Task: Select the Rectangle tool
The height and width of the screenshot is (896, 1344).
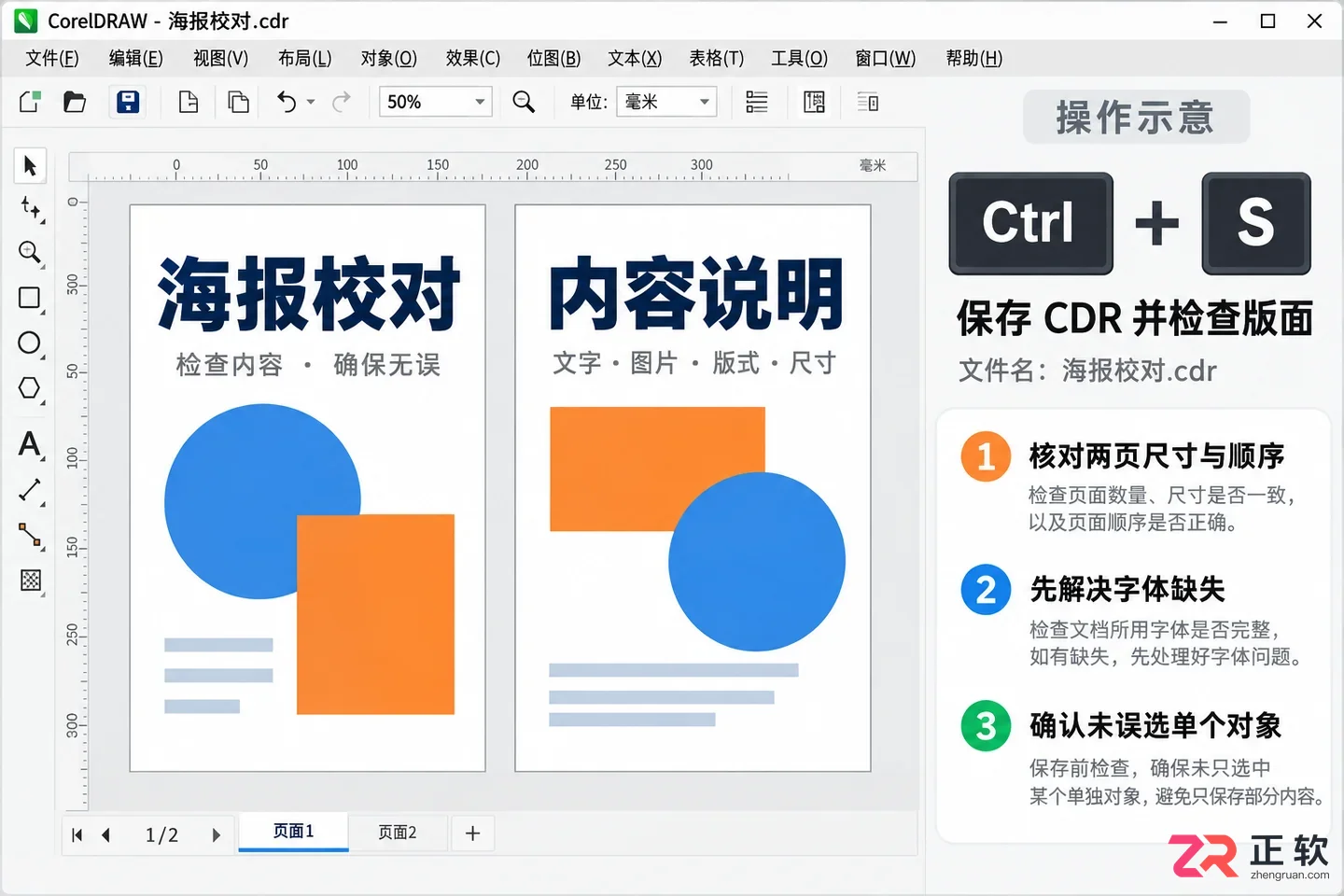Action: click(x=30, y=298)
